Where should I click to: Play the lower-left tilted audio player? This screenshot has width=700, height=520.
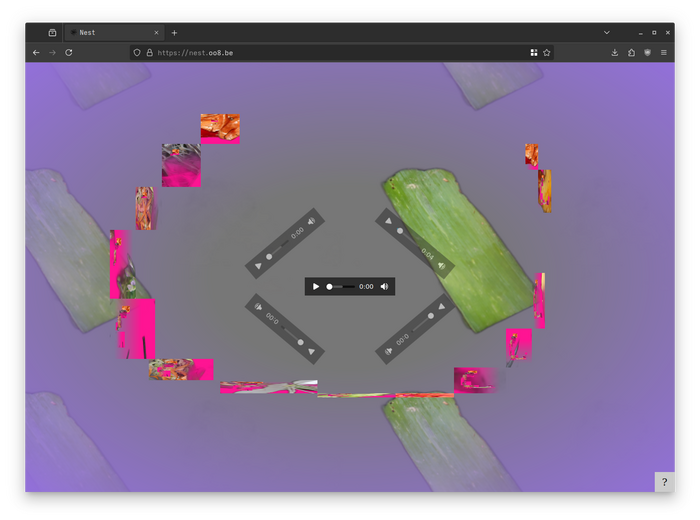point(312,352)
